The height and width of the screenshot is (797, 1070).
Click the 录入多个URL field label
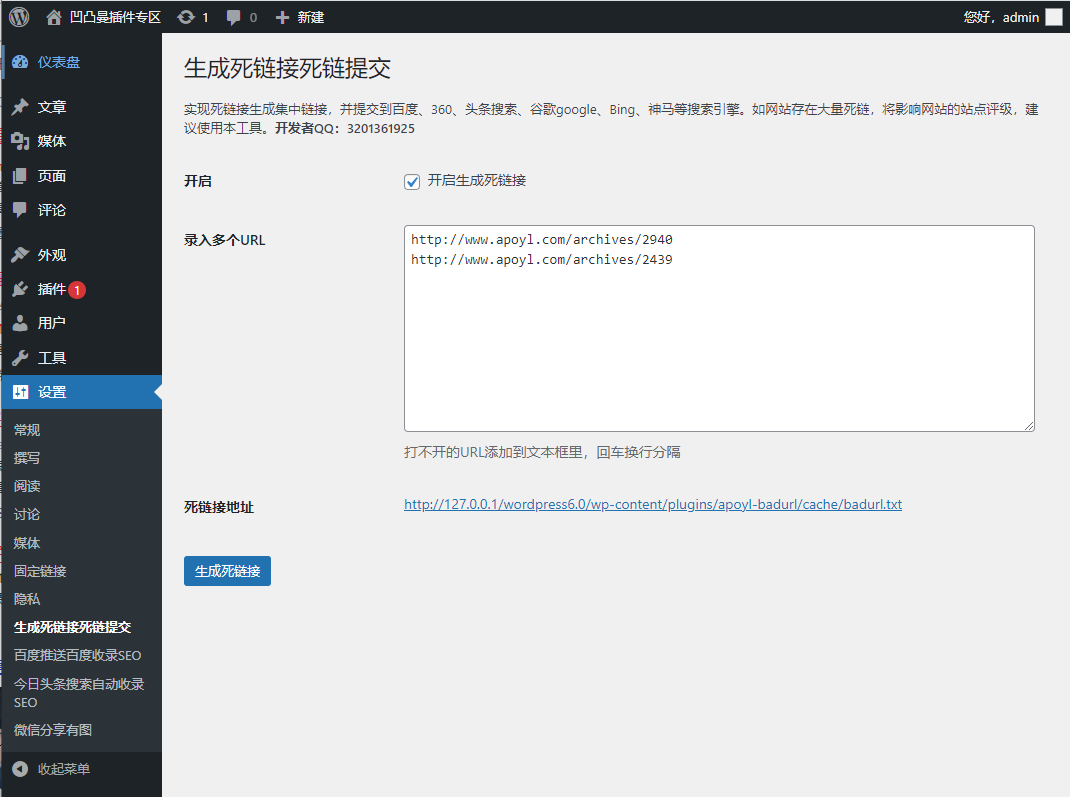pyautogui.click(x=225, y=240)
